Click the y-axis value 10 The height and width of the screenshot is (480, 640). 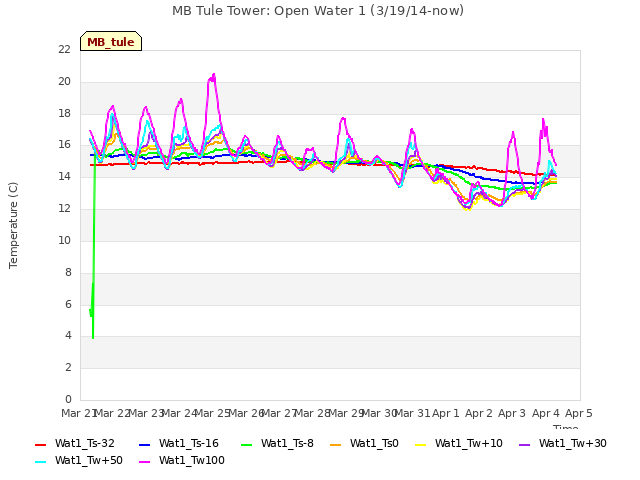[64, 240]
